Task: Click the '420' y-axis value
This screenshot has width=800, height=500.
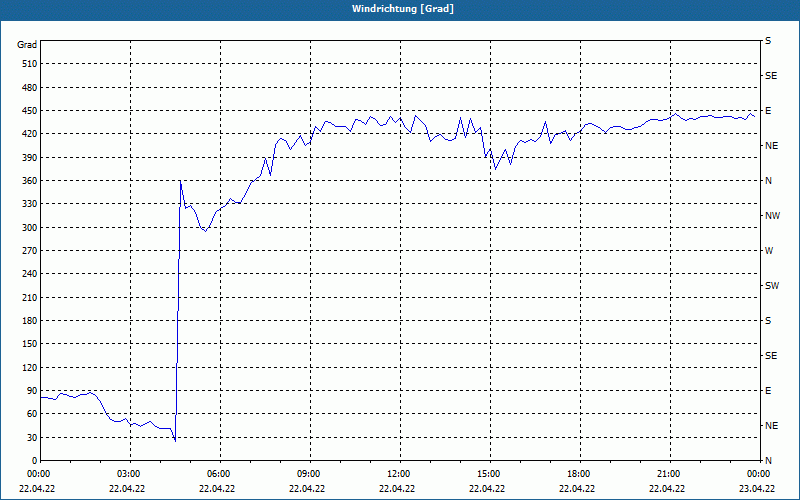Action: click(x=30, y=134)
